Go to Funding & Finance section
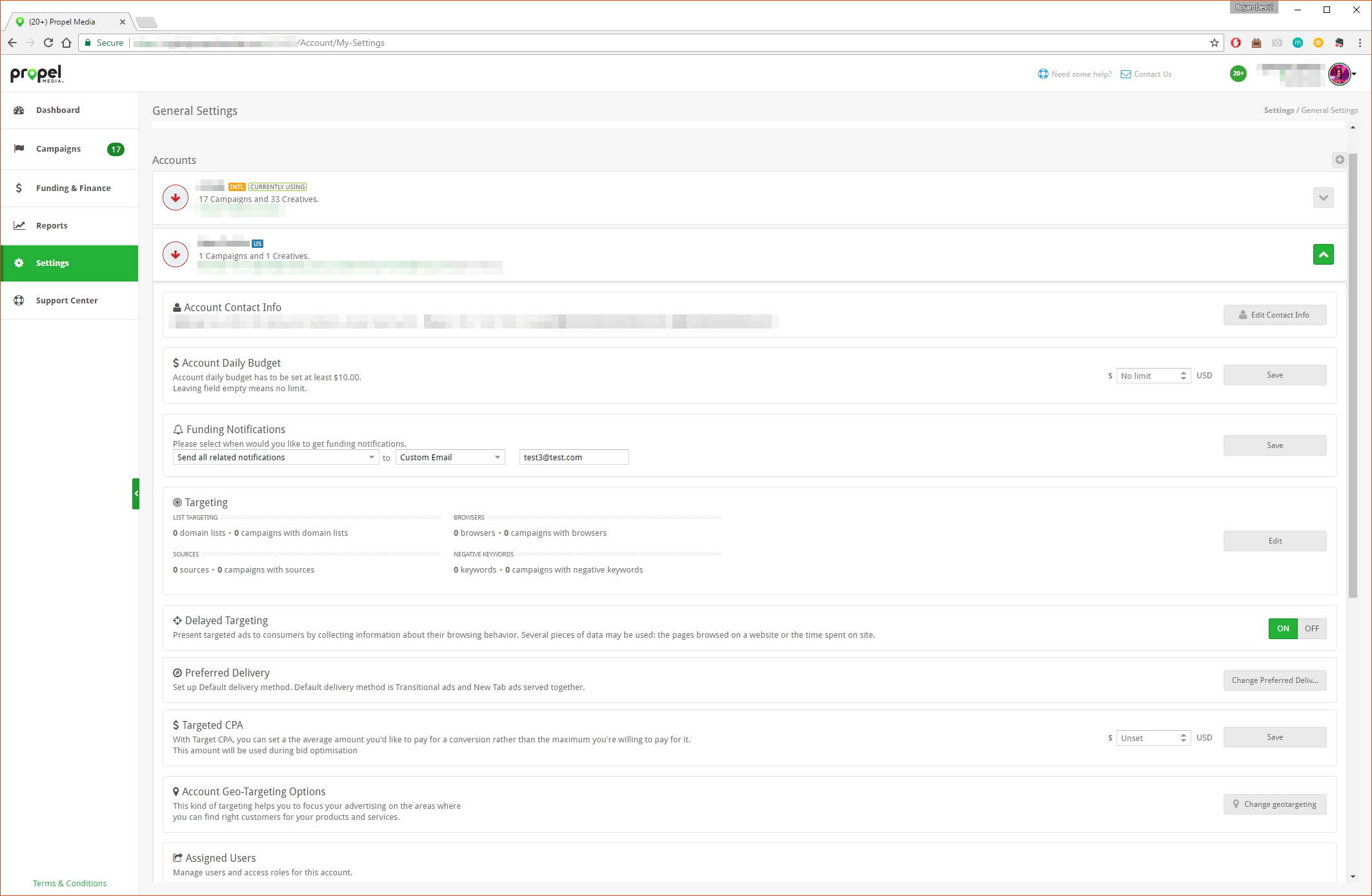Viewport: 1372px width, 896px height. tap(73, 188)
